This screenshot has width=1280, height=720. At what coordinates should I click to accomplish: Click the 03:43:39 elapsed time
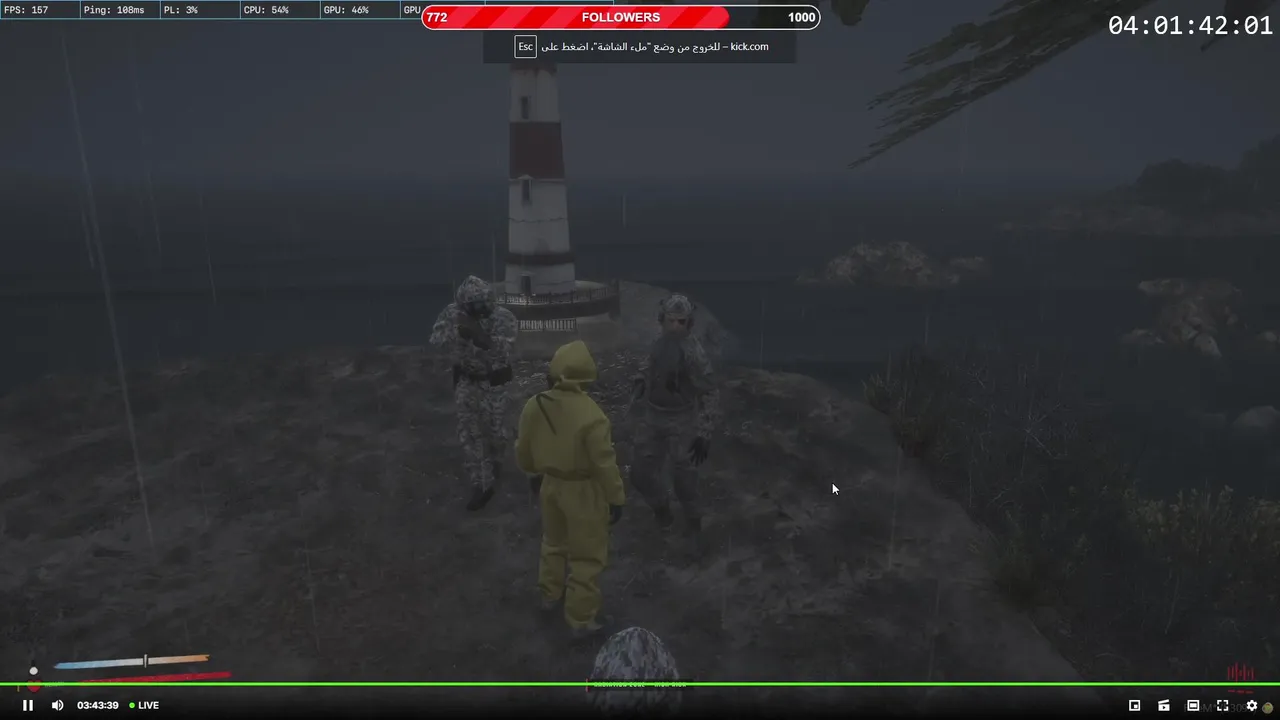tap(98, 705)
